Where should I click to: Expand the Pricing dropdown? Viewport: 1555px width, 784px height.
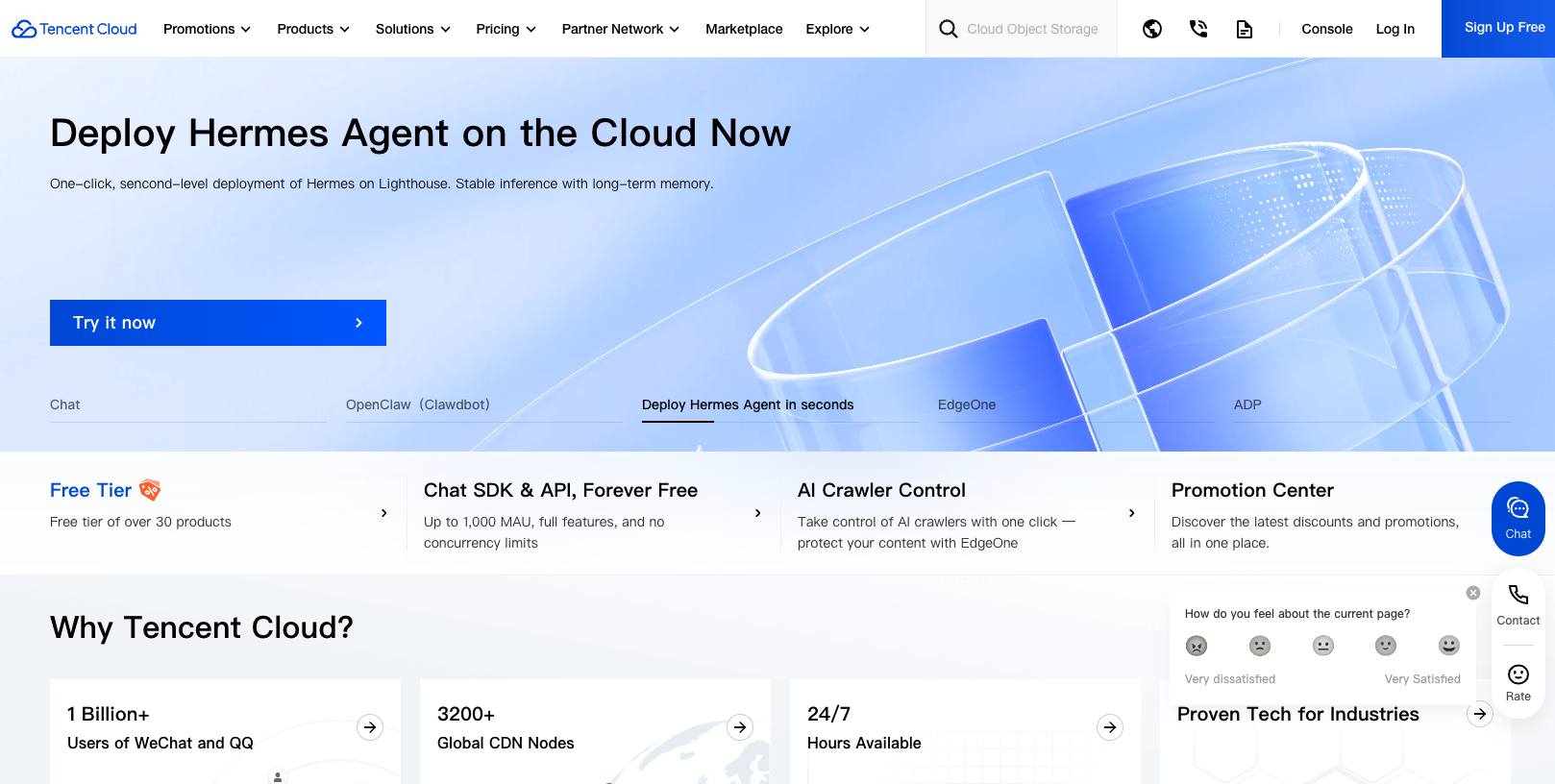coord(506,29)
